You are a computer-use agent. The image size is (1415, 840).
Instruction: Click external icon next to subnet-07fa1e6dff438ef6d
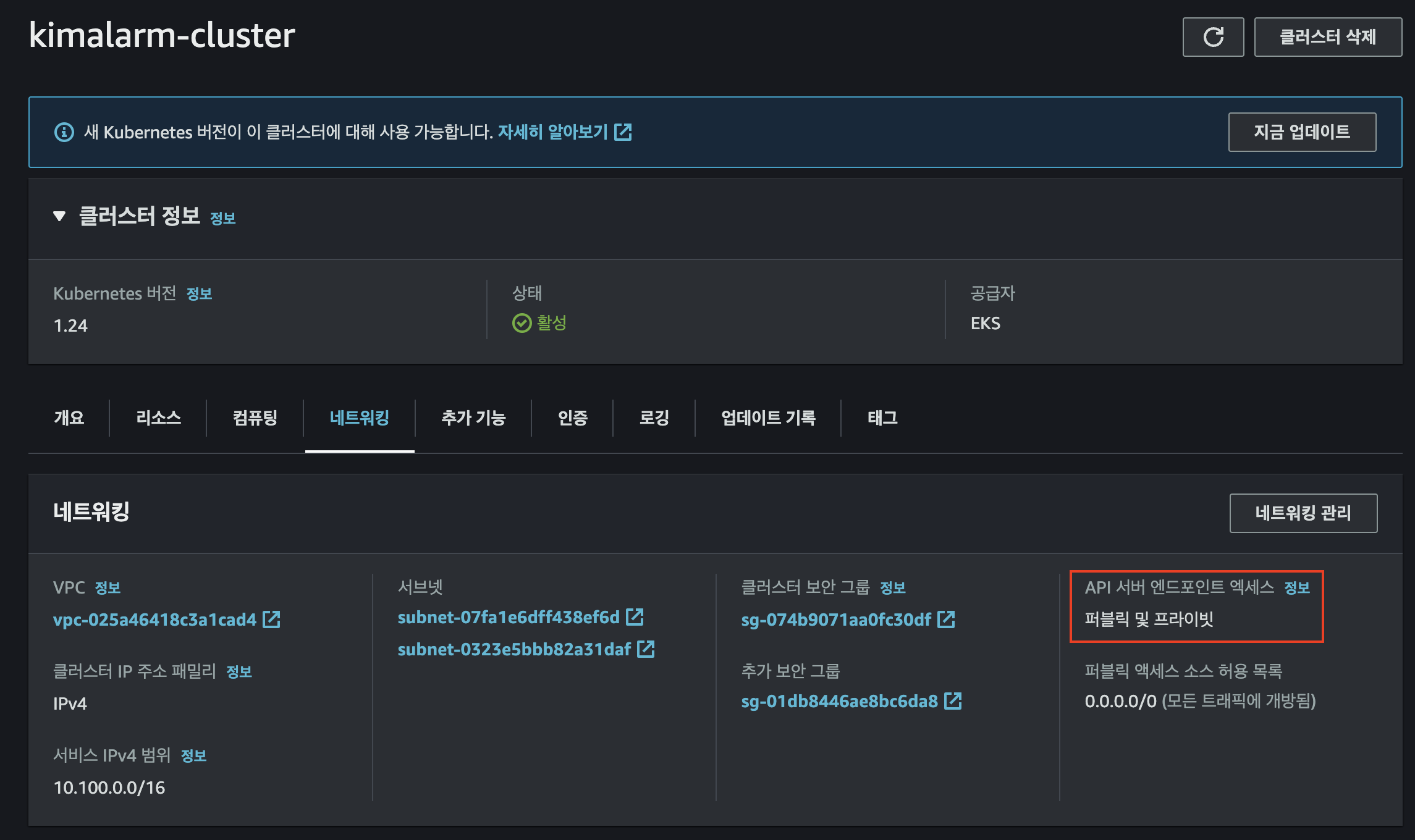pos(635,617)
